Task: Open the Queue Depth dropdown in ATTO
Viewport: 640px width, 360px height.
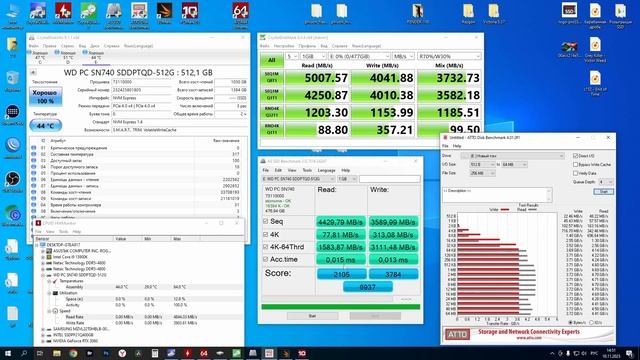Action: coord(606,182)
